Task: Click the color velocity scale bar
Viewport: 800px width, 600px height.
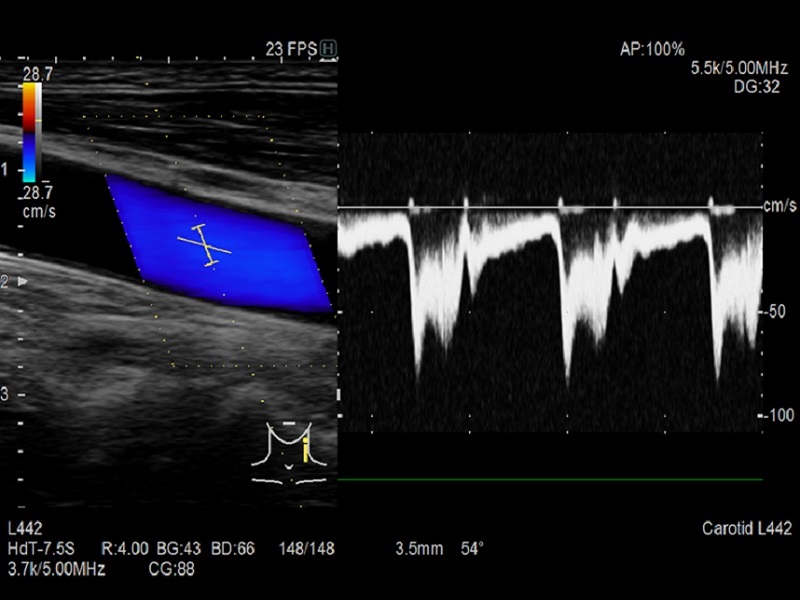Action: coord(31,130)
